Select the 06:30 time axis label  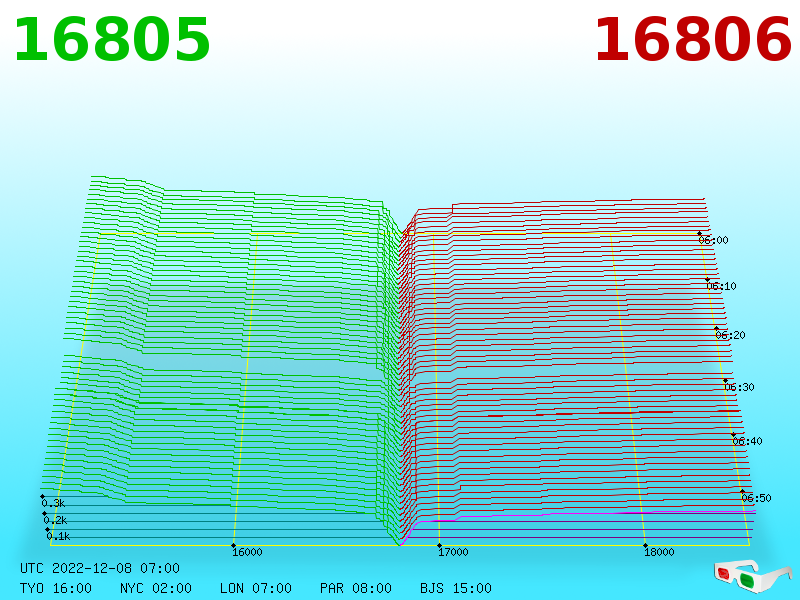(x=739, y=387)
